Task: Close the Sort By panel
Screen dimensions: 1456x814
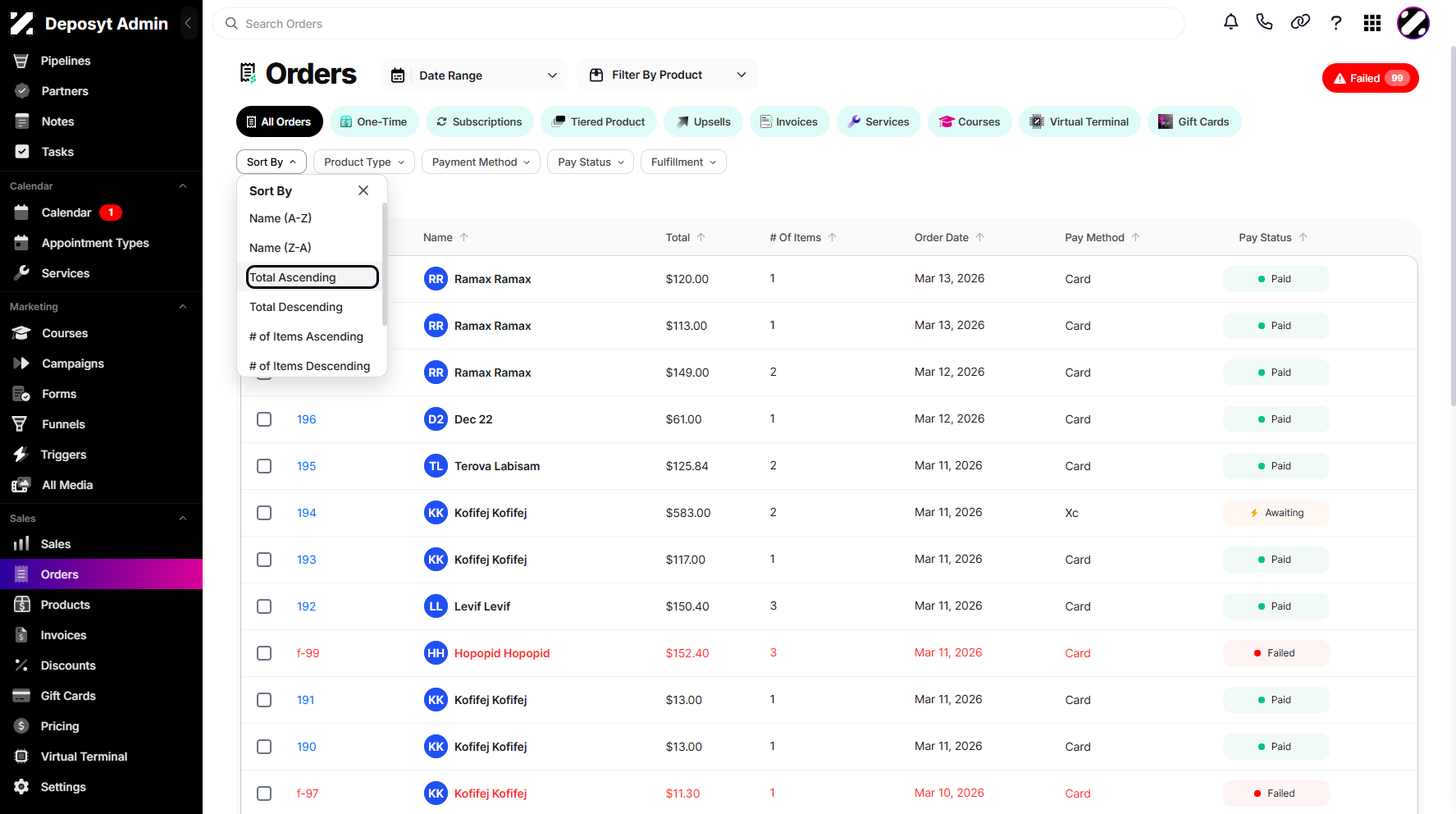Action: [363, 190]
